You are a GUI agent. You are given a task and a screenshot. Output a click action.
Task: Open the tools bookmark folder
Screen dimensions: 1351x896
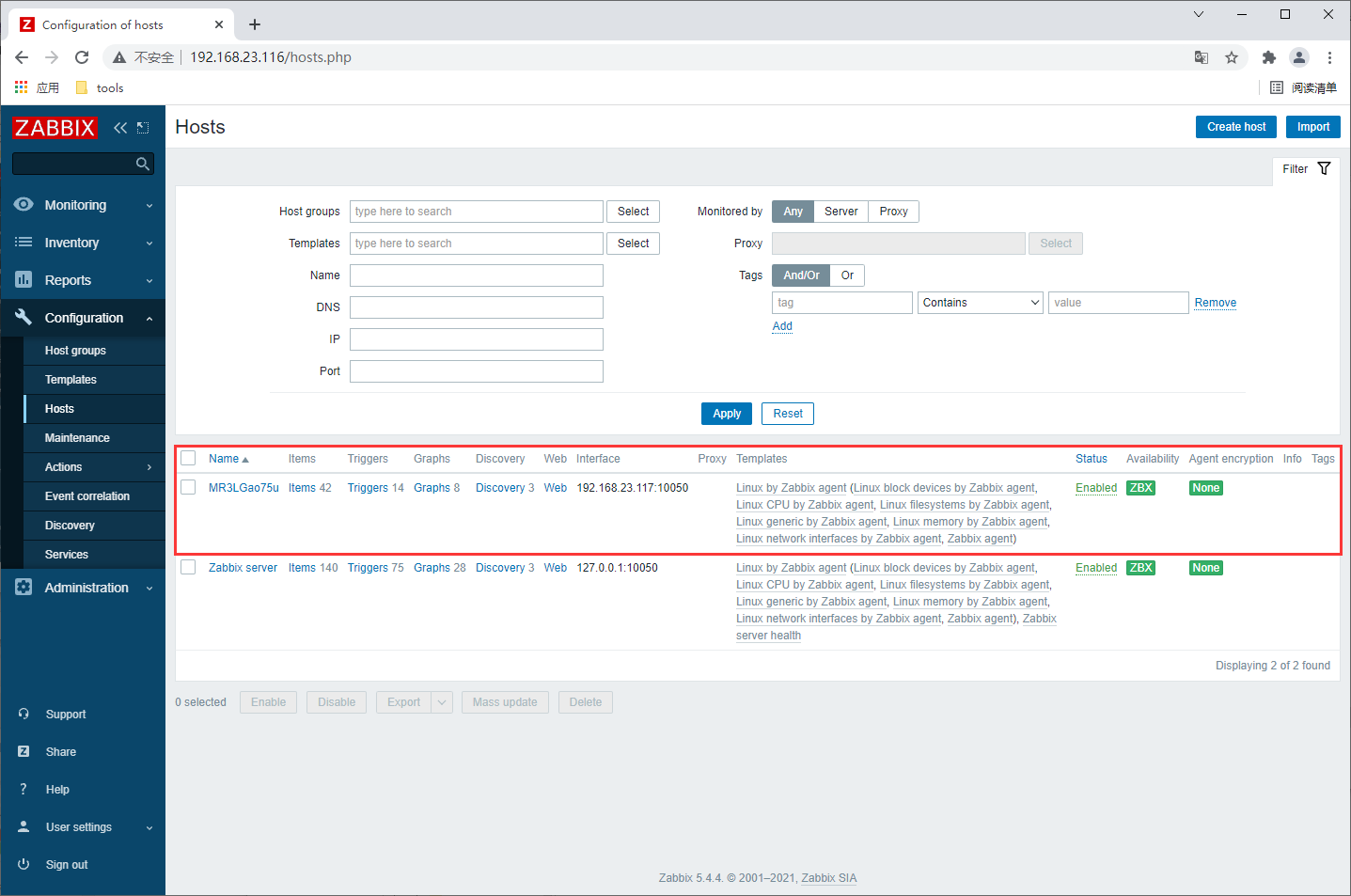point(100,87)
